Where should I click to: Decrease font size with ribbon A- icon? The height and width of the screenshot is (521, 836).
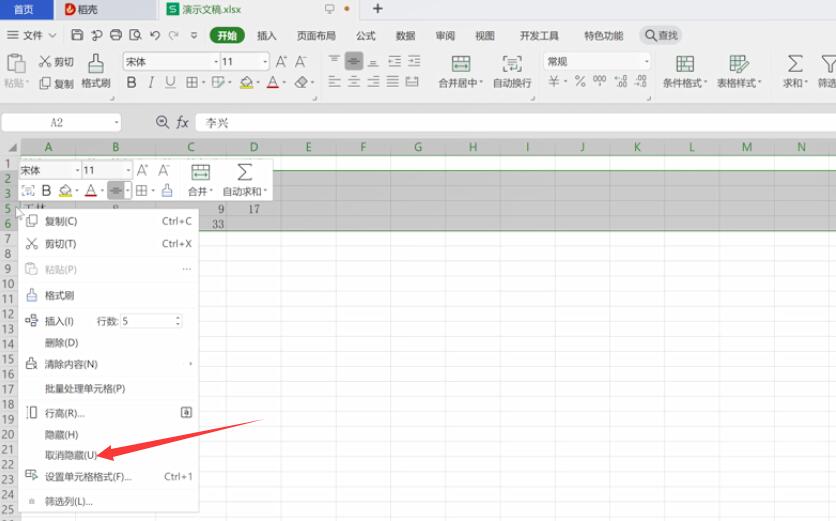pos(301,62)
